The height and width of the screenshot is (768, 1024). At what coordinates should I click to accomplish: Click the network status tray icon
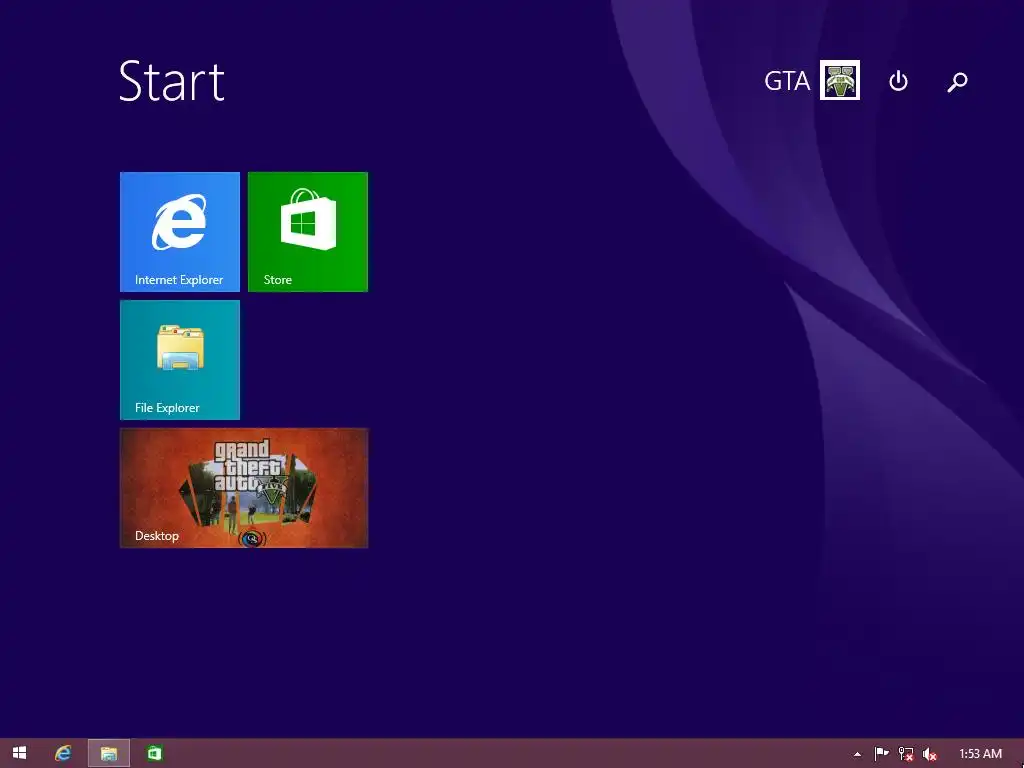pyautogui.click(x=906, y=754)
